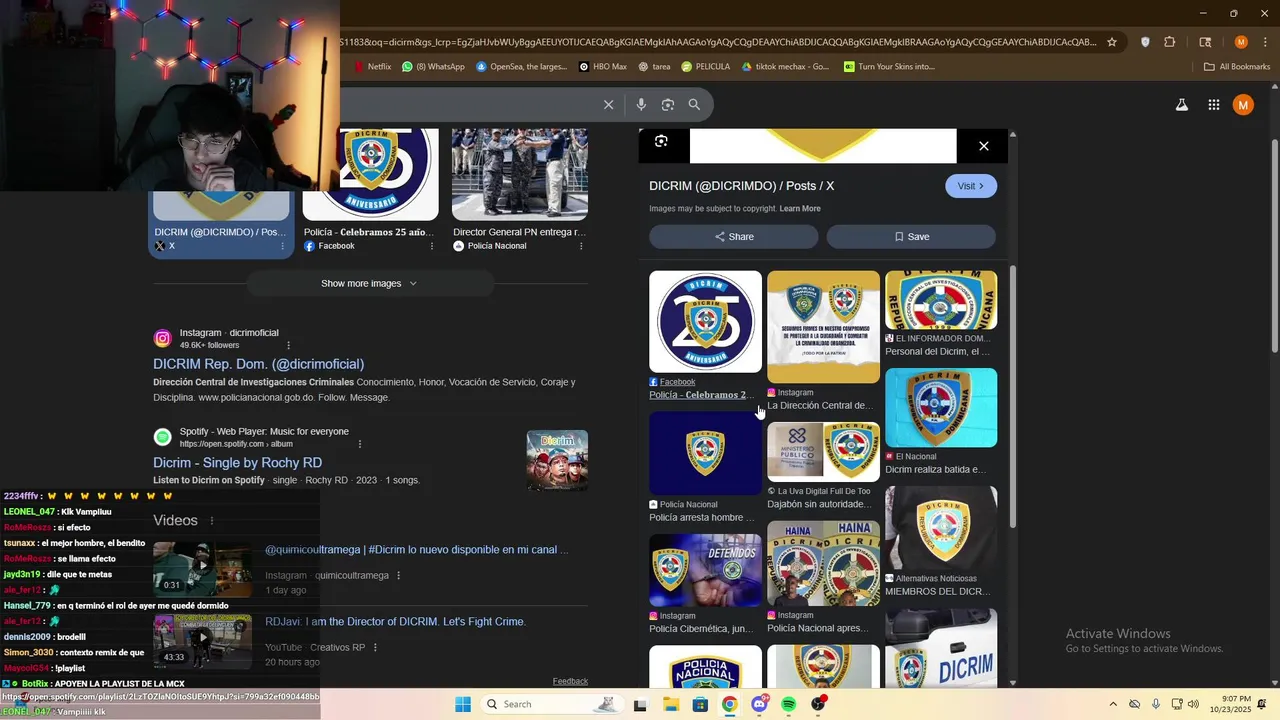Open File Explorer from the taskbar
Screen dimensions: 1280x720
(x=670, y=704)
